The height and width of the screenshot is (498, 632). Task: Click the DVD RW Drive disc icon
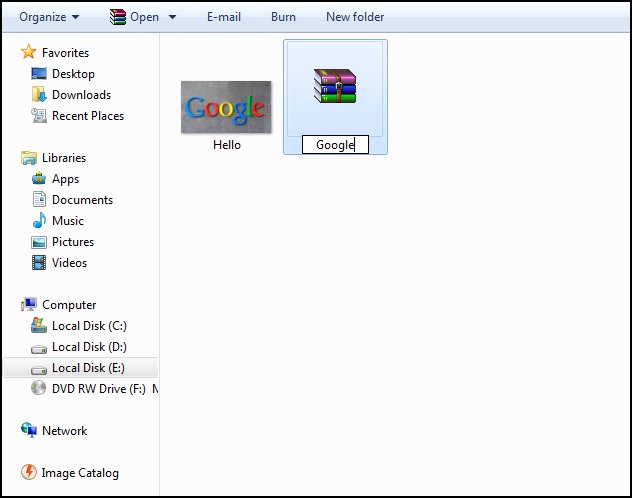39,388
